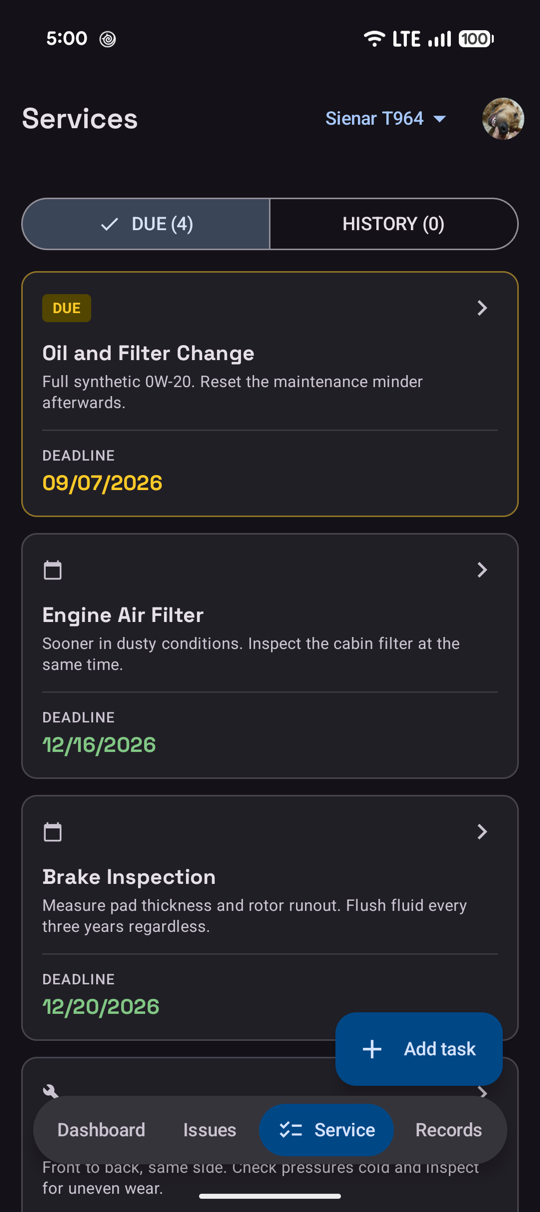Click the yellow DUE badge

pos(67,308)
